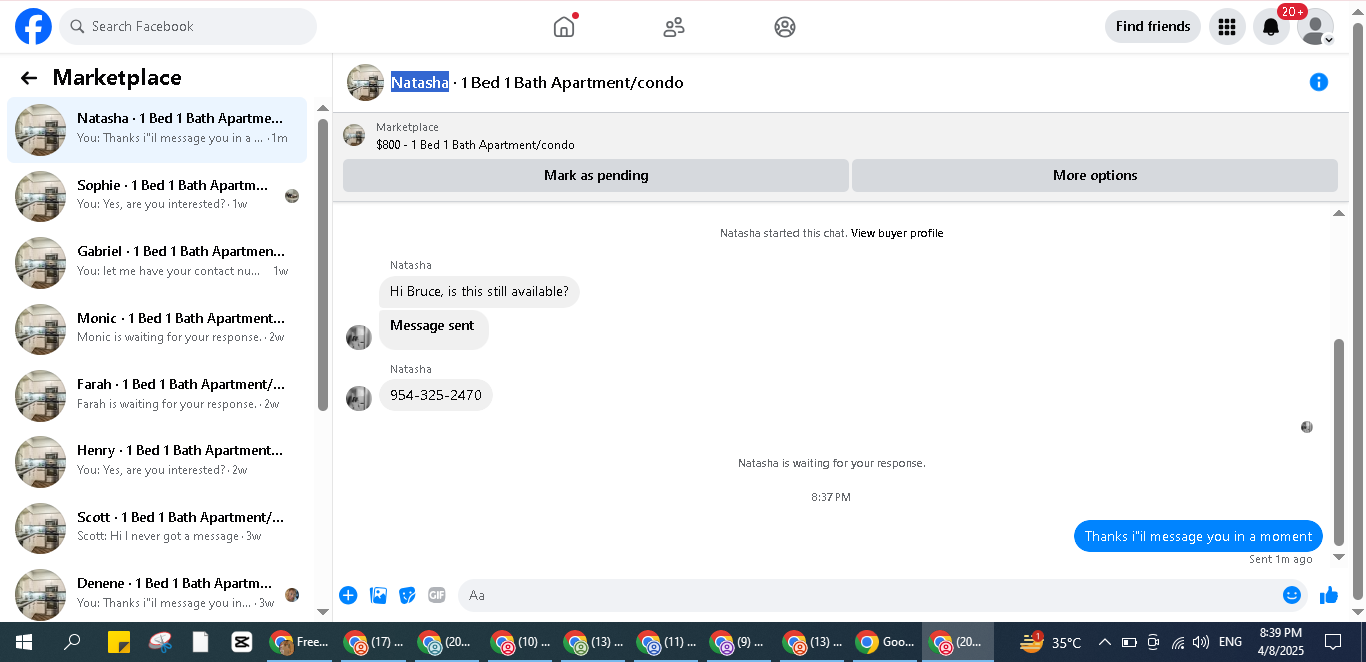This screenshot has width=1366, height=662.
Task: Click the 954-325-2470 message bubble
Action: click(436, 395)
